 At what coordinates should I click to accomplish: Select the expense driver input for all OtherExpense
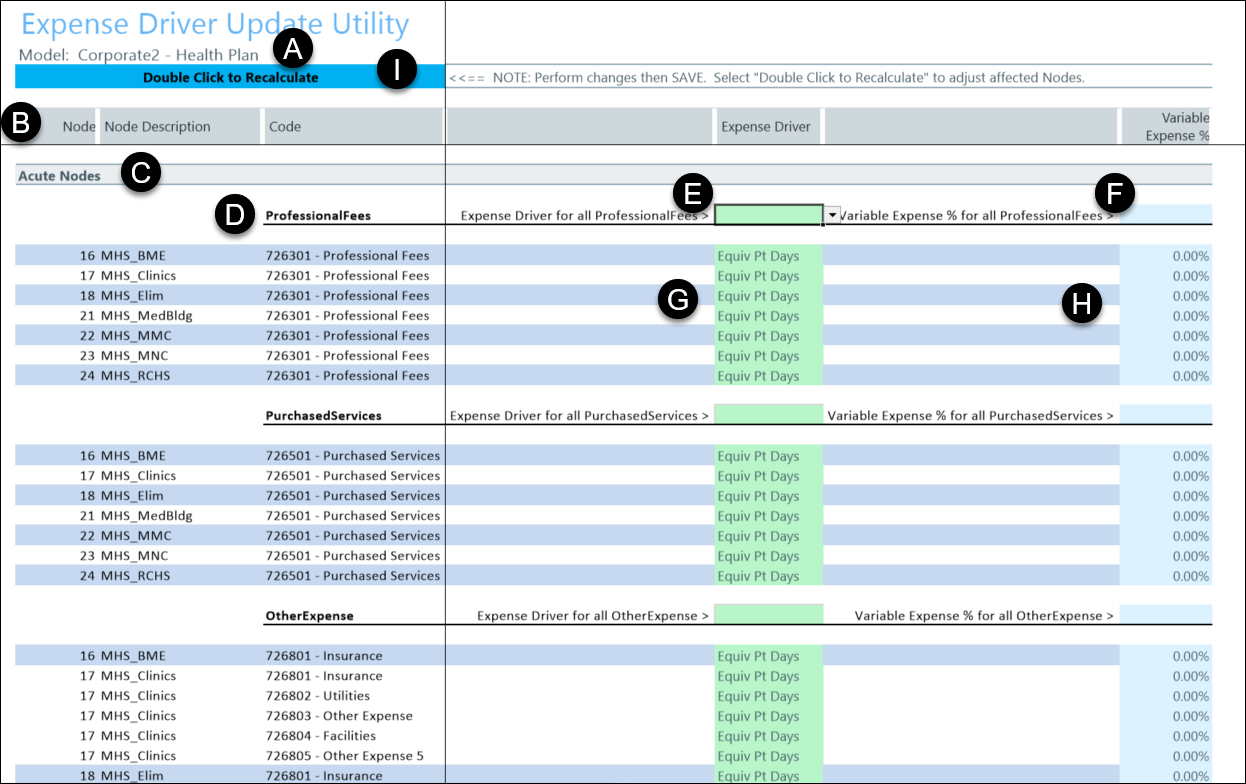769,615
